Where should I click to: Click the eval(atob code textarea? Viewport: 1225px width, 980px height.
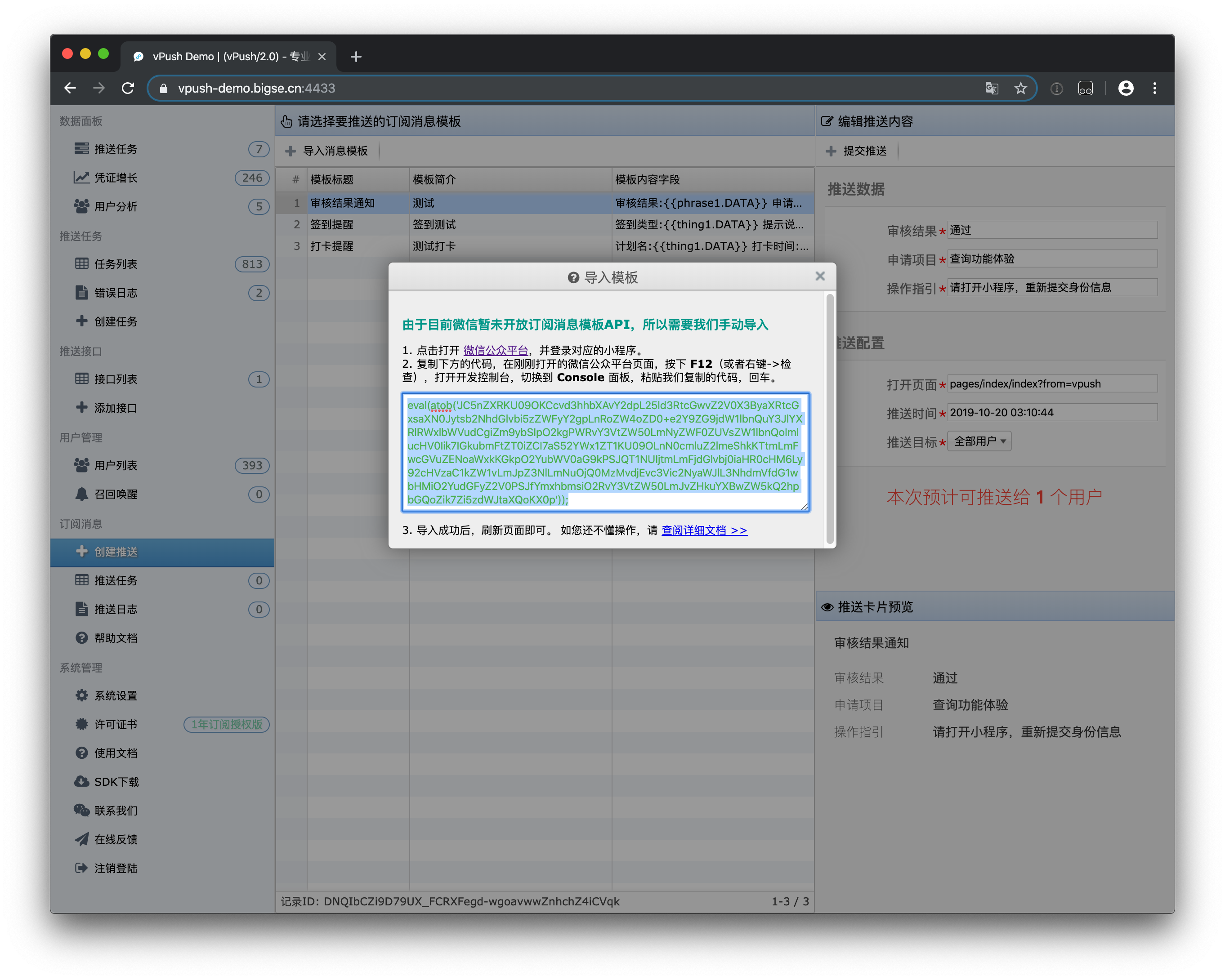(606, 452)
